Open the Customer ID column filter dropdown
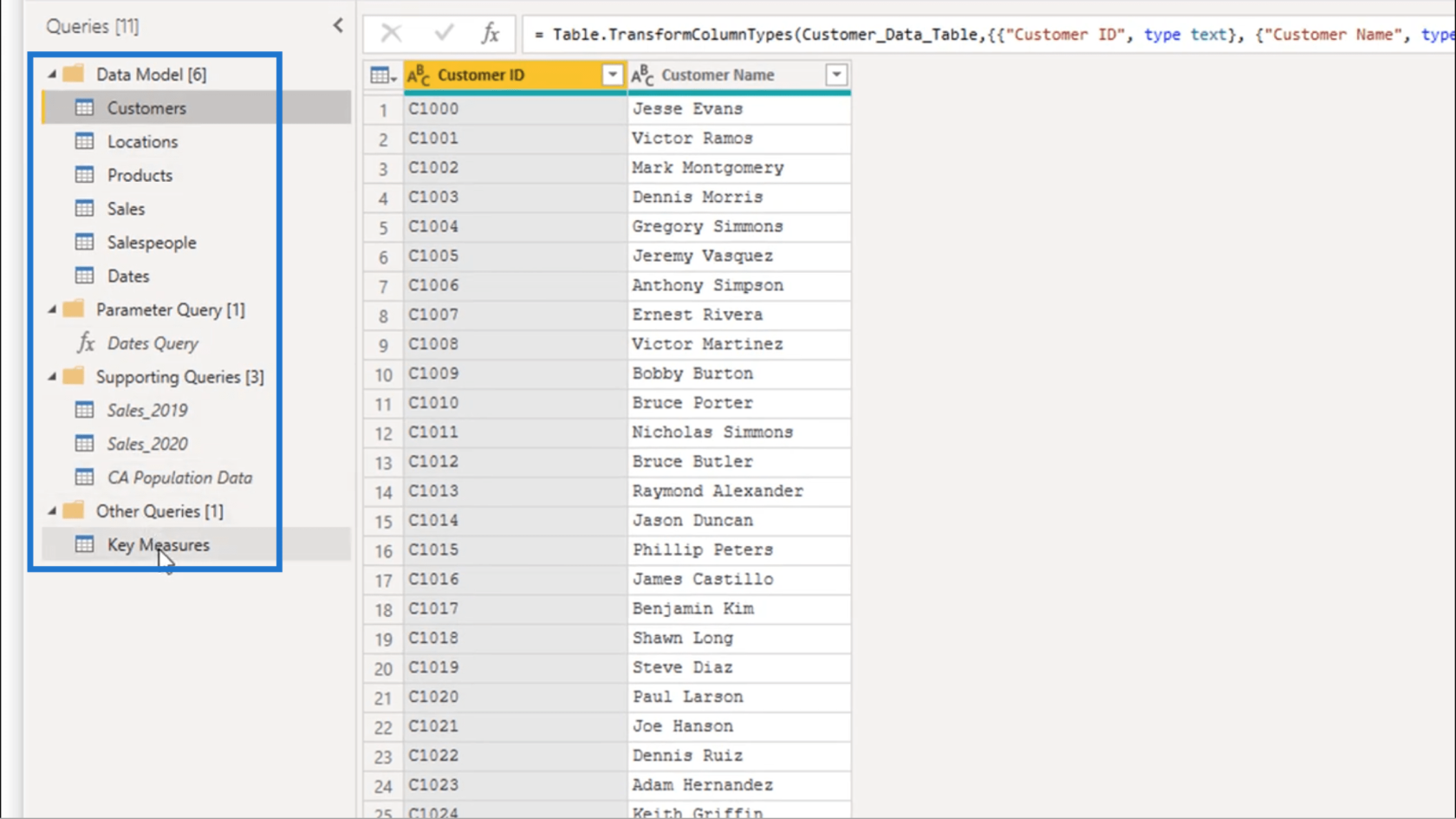The height and width of the screenshot is (819, 1456). tap(613, 75)
